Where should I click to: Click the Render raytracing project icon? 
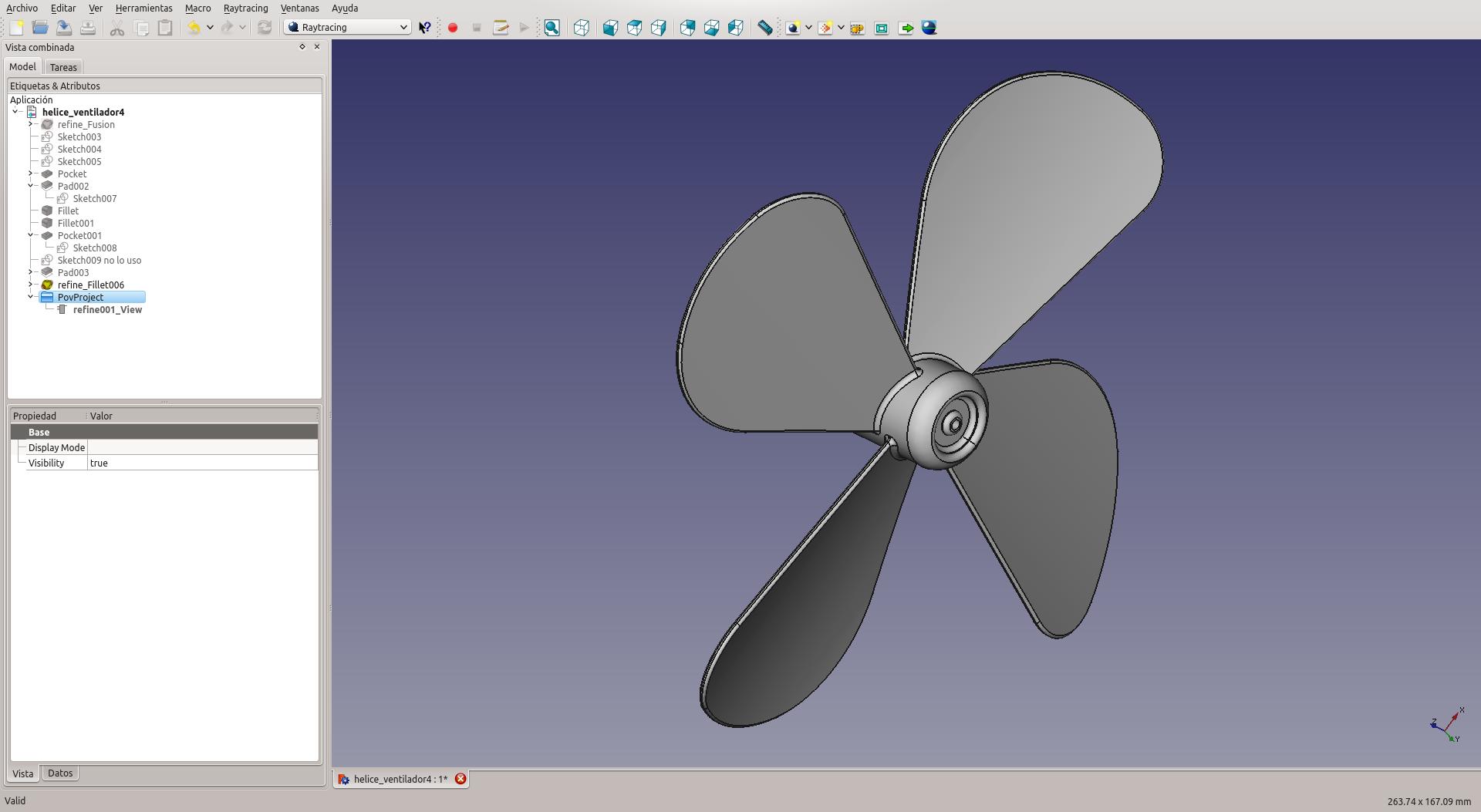(x=929, y=28)
